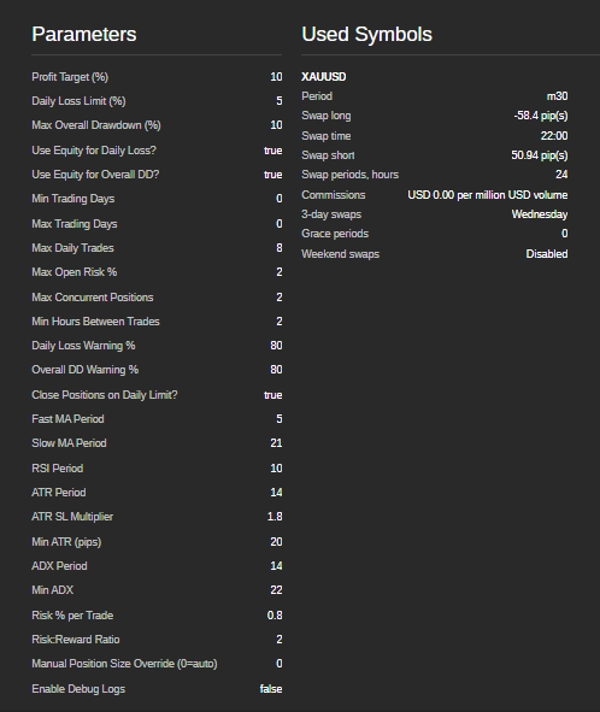This screenshot has width=600, height=712.
Task: Click the 3-day swaps Wednesday value
Action: [539, 214]
